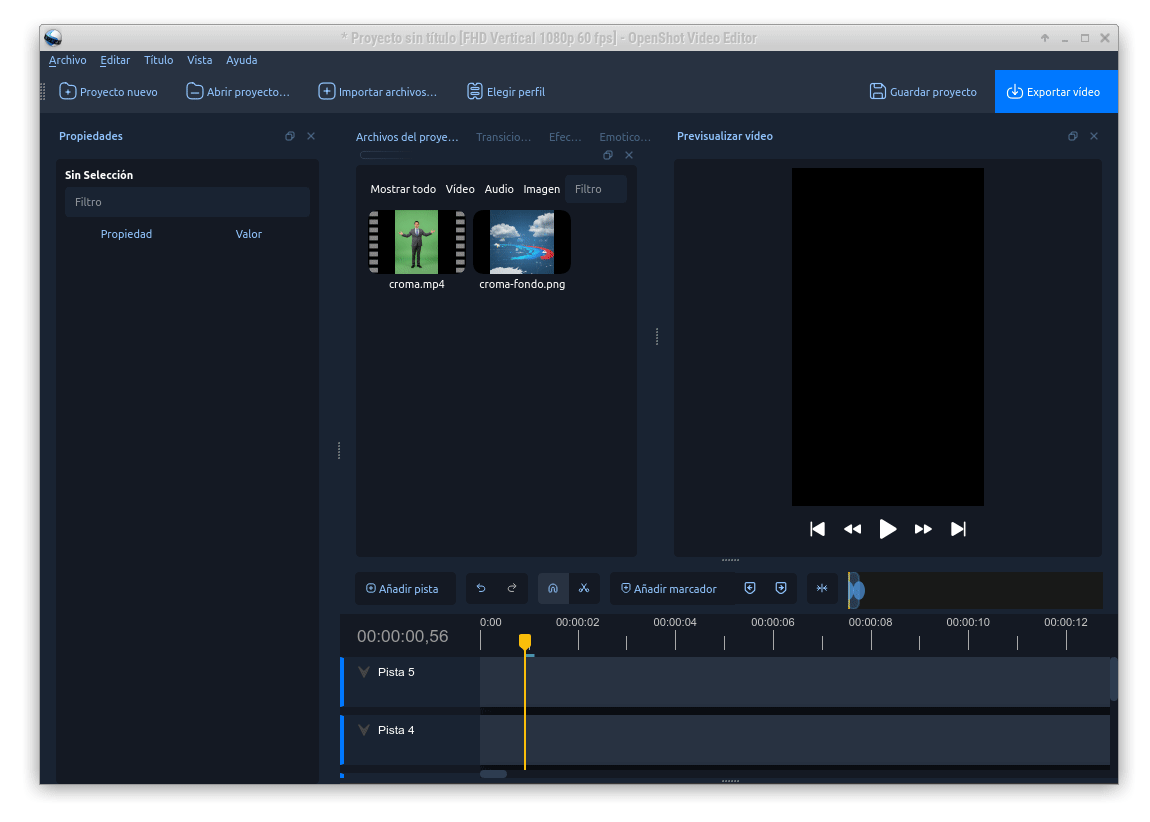Jump to the previous marker
This screenshot has width=1150, height=822.
pyautogui.click(x=750, y=589)
